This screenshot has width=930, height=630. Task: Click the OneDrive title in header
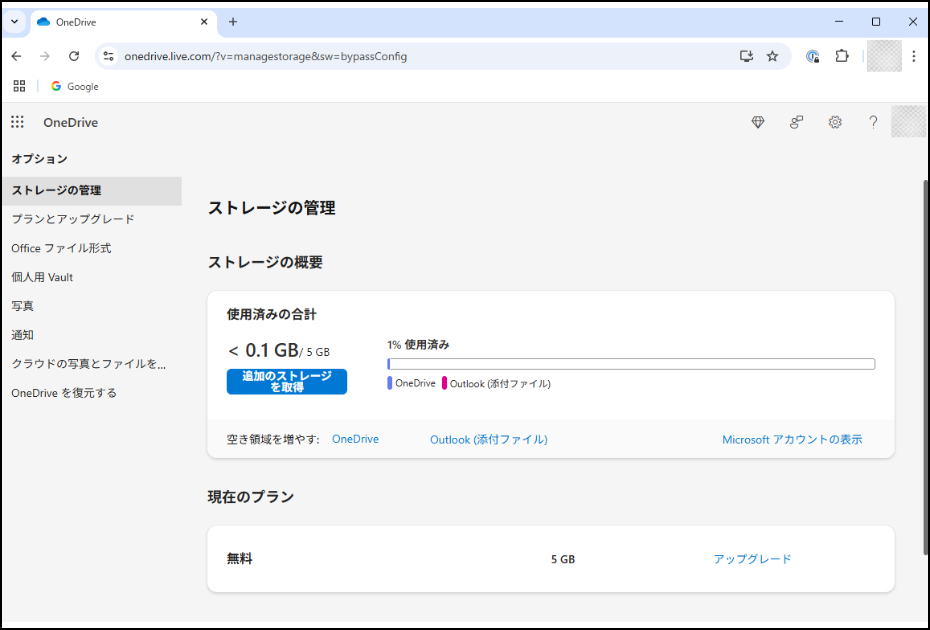71,122
